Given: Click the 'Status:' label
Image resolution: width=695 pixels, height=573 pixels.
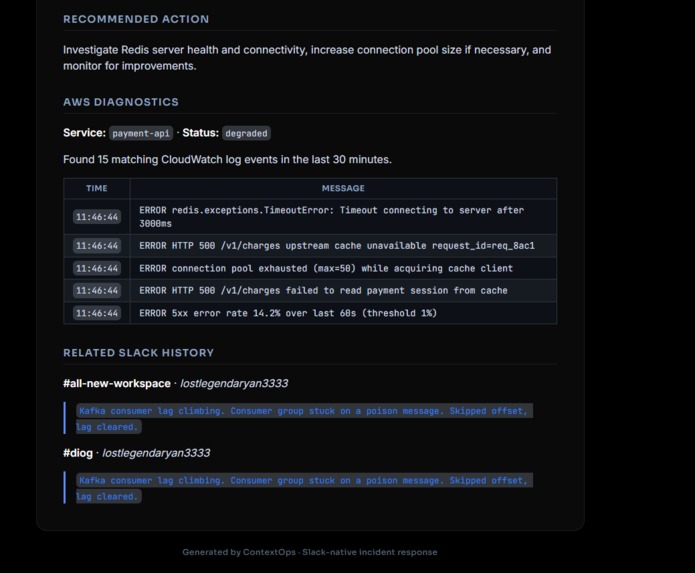Looking at the screenshot, I should pos(200,133).
